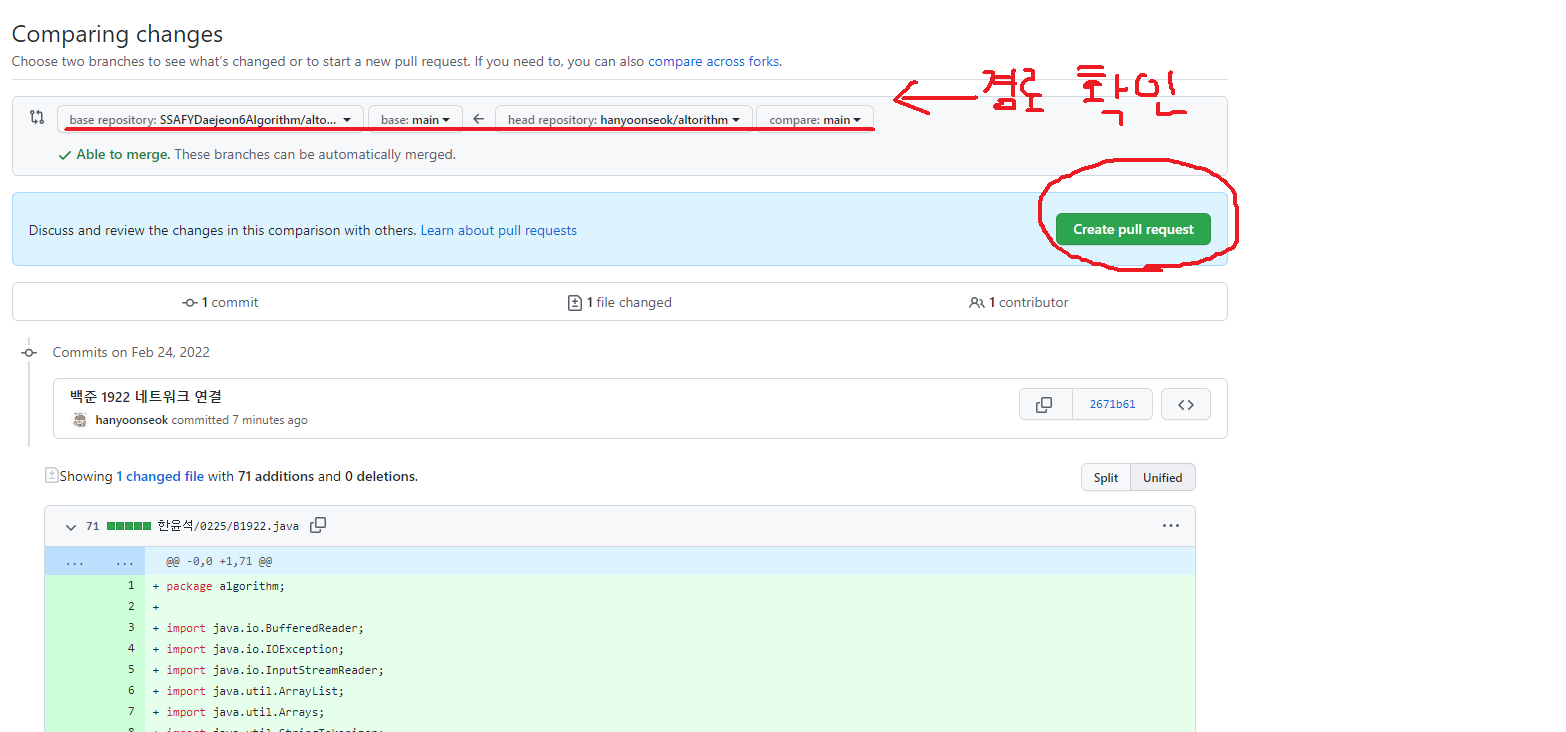Viewport: 1566px width, 732px height.
Task: Click the import java.io.InputStreamReader; line
Action: (x=275, y=670)
